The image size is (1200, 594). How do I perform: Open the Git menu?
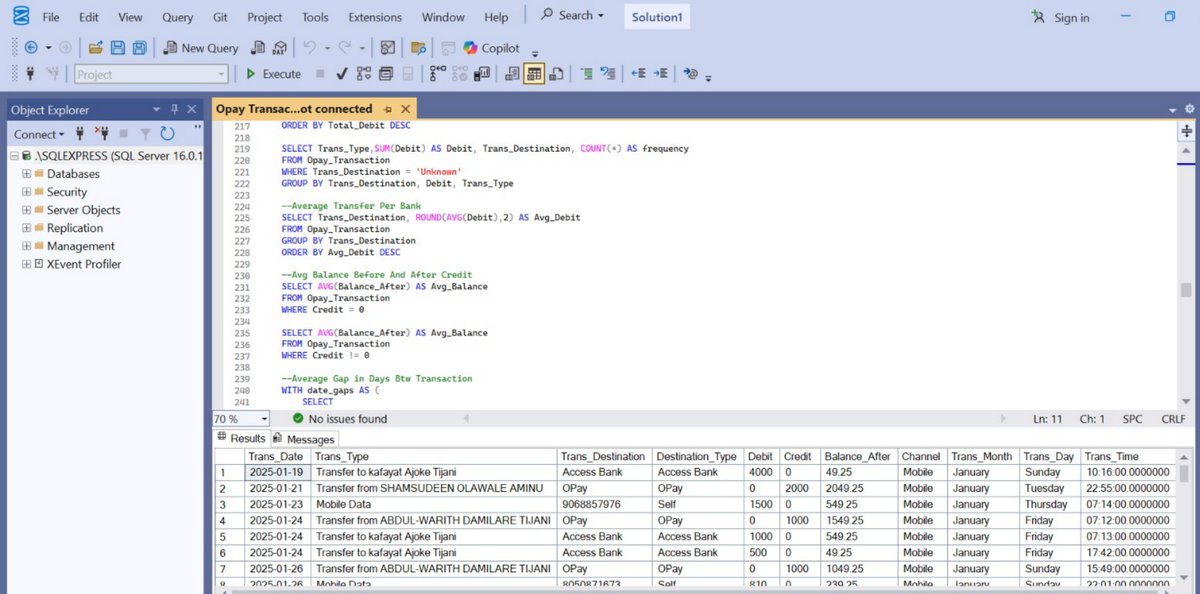(221, 17)
